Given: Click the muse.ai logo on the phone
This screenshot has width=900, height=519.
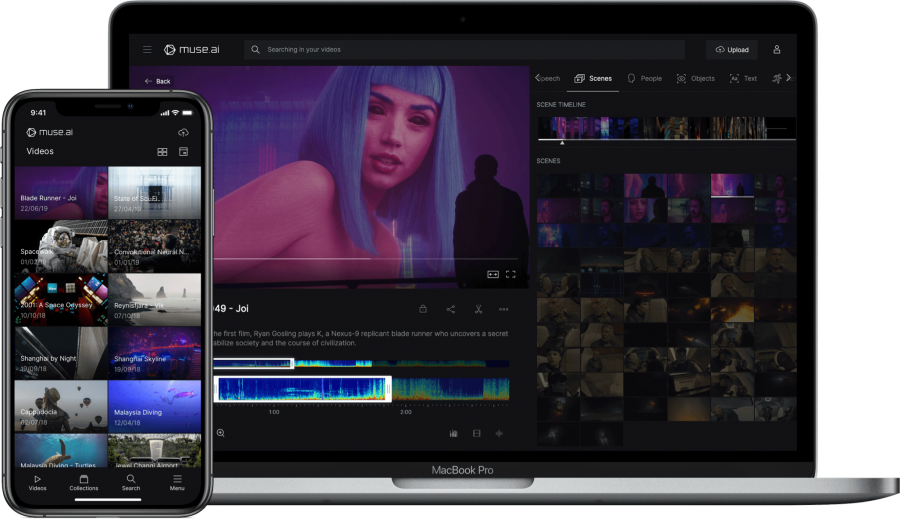Looking at the screenshot, I should click(50, 132).
